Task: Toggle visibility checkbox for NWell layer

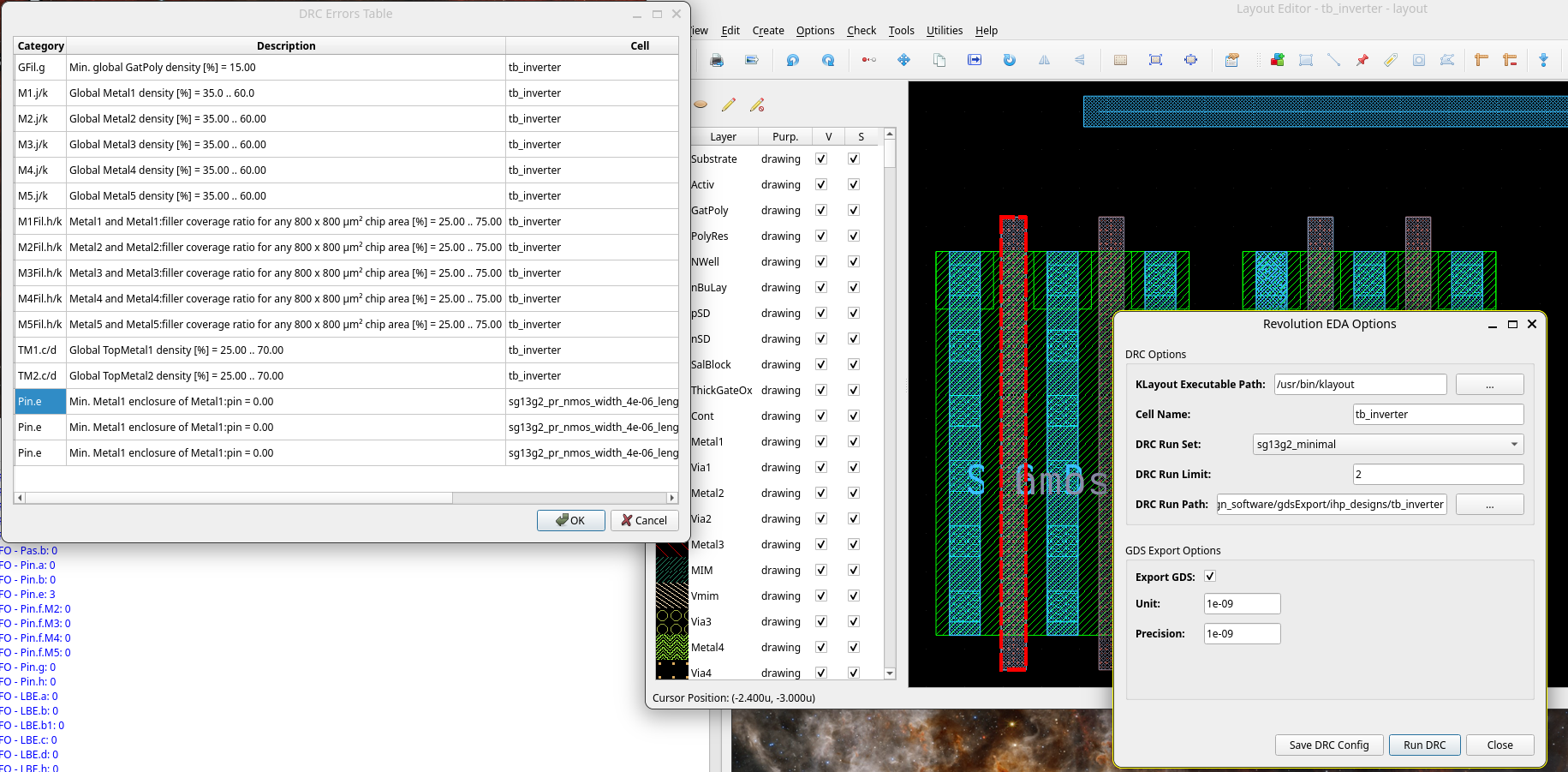Action: [821, 262]
